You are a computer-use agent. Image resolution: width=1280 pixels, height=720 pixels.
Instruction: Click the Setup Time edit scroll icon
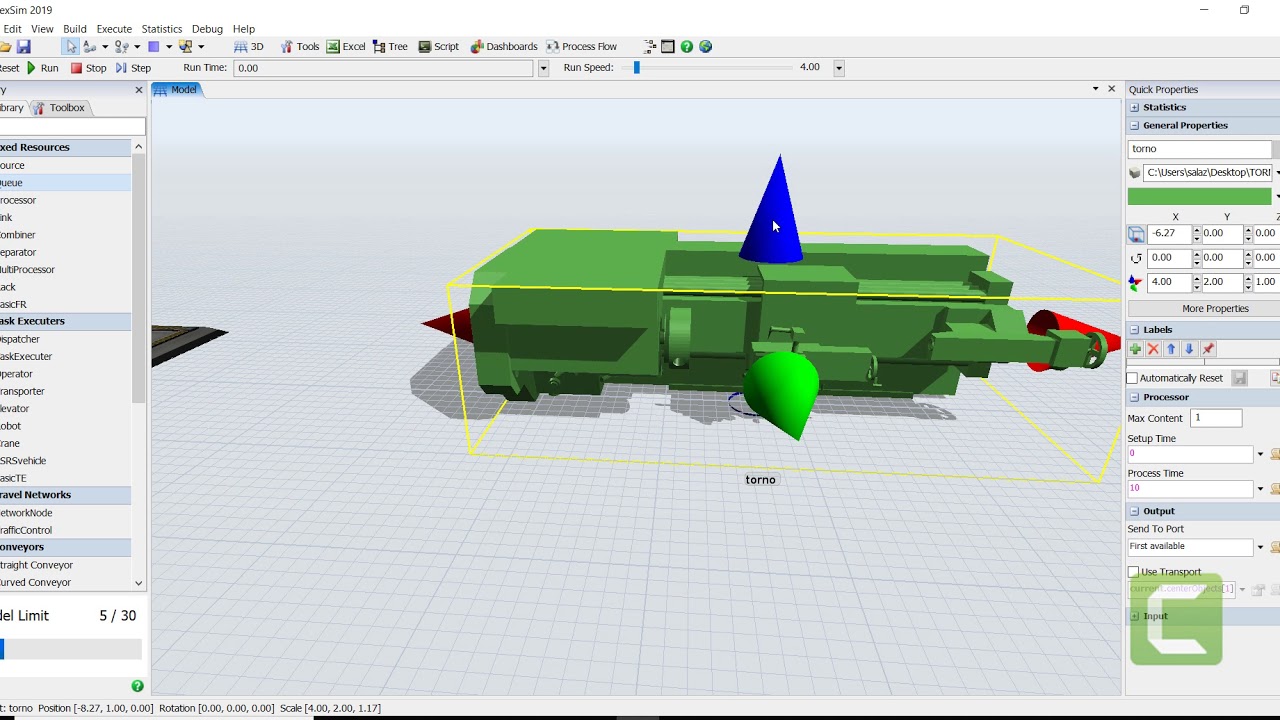1275,454
